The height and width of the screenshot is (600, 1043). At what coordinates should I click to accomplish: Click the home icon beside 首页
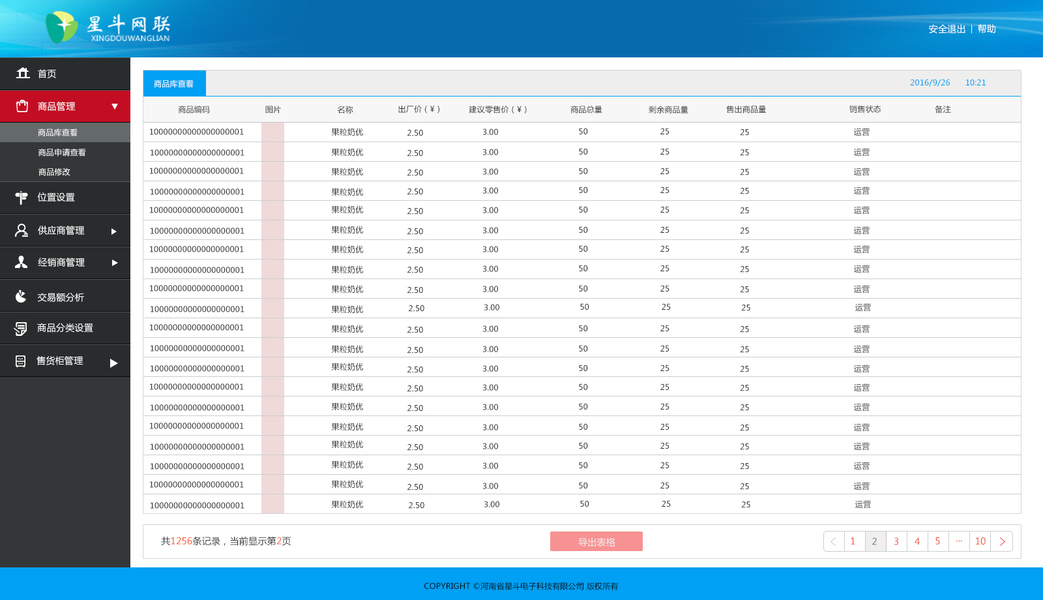tap(23, 73)
